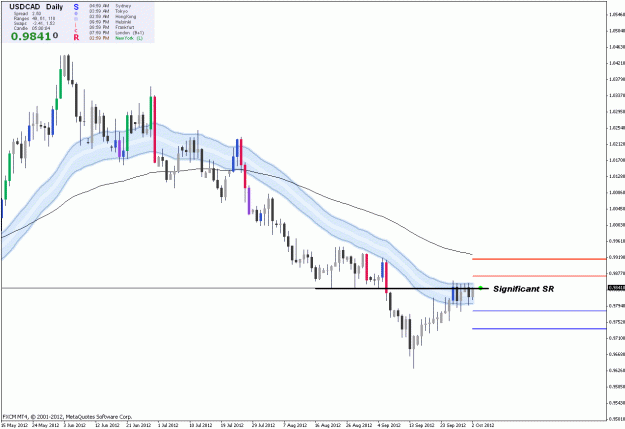The image size is (625, 429).
Task: Click the "7 Aug 2012" date label
Action: [295, 425]
